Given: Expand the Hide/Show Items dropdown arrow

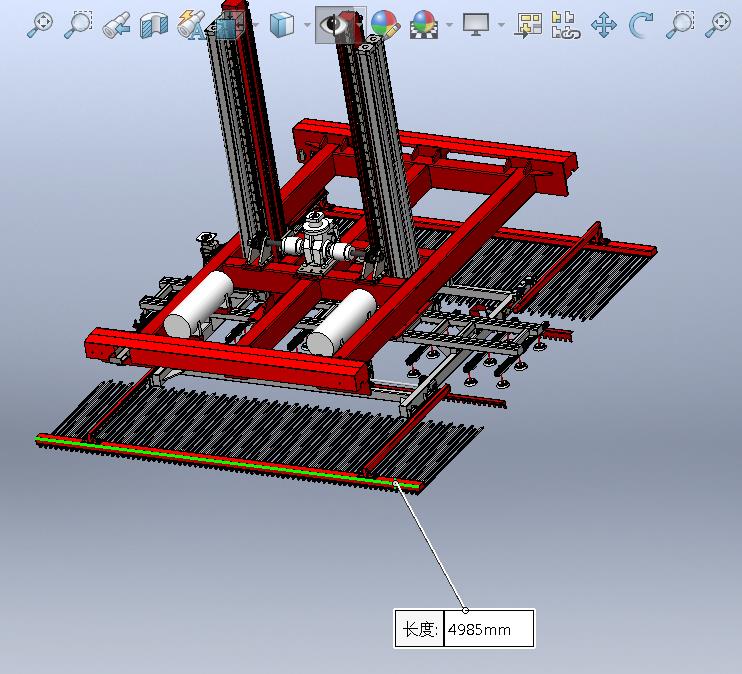Looking at the screenshot, I should [x=361, y=25].
